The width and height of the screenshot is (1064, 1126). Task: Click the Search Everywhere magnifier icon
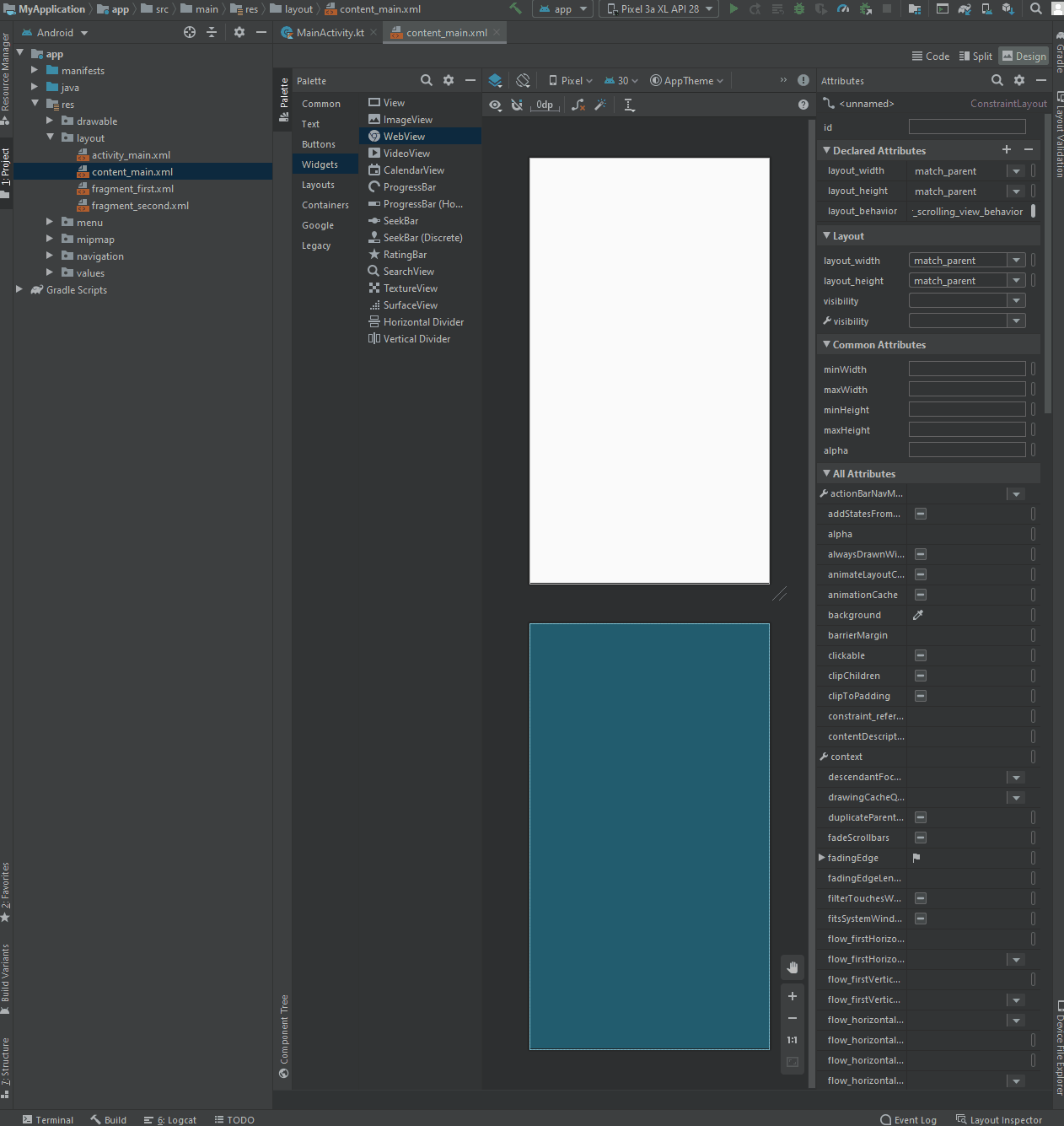pyautogui.click(x=1036, y=8)
